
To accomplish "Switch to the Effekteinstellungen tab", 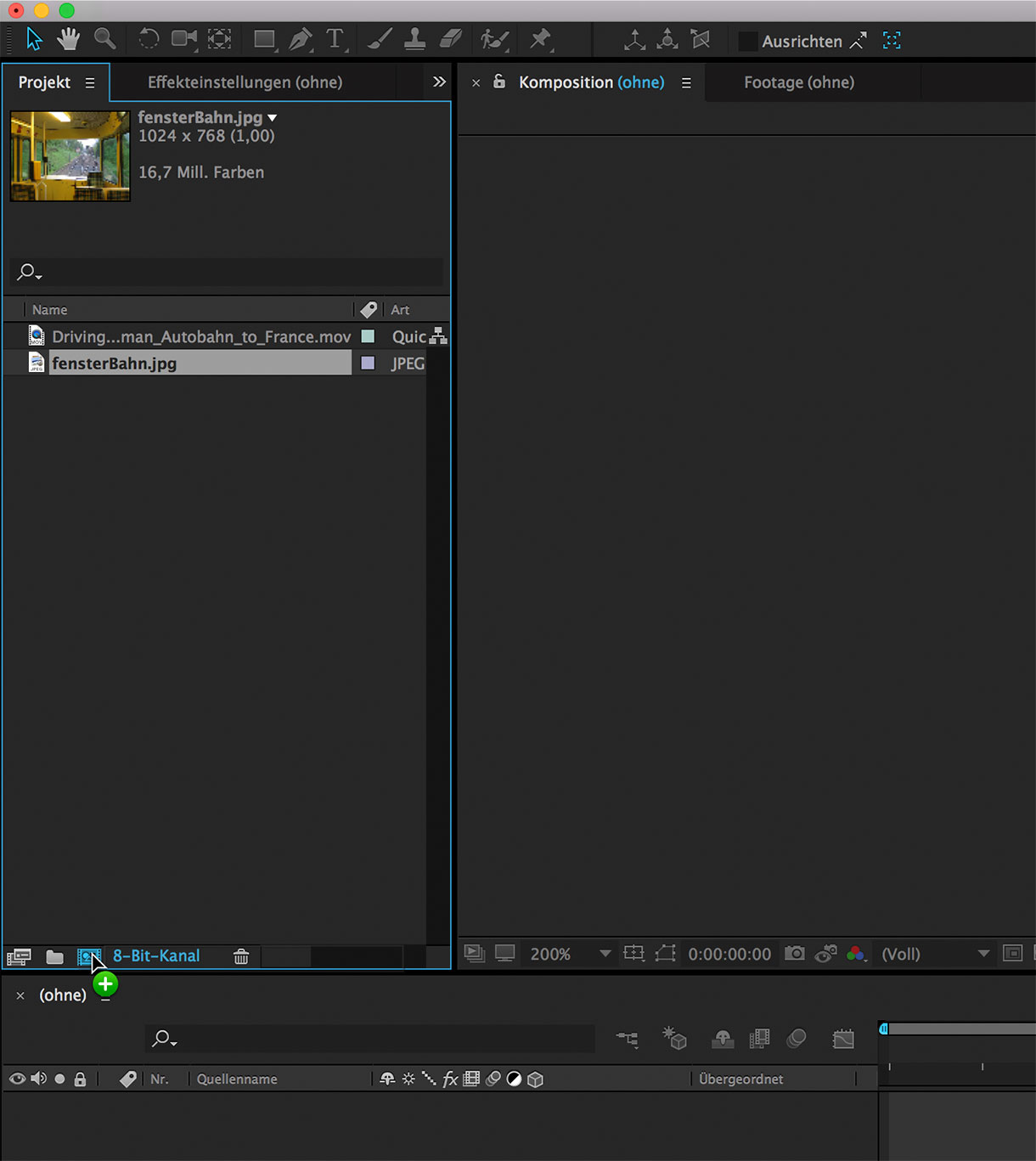I will pos(245,82).
